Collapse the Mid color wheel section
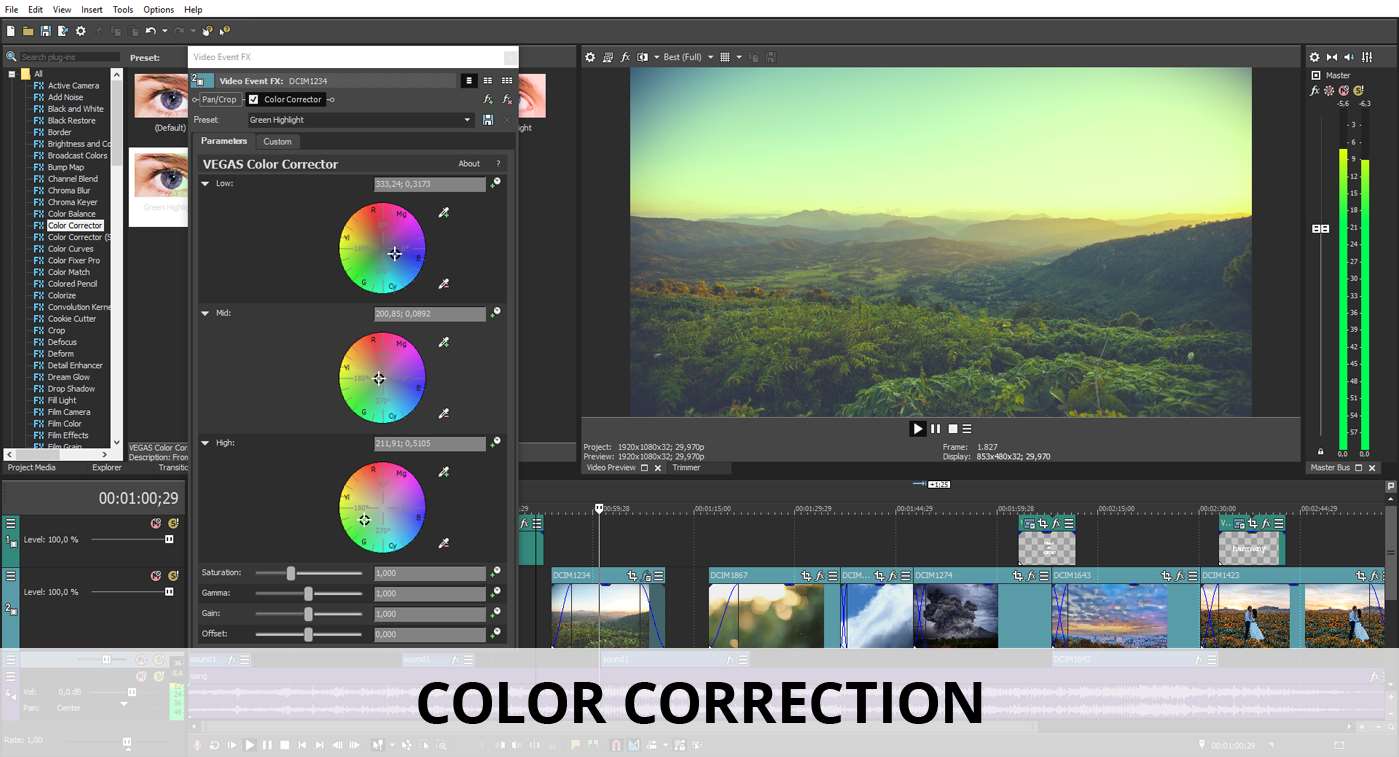 pyautogui.click(x=205, y=313)
